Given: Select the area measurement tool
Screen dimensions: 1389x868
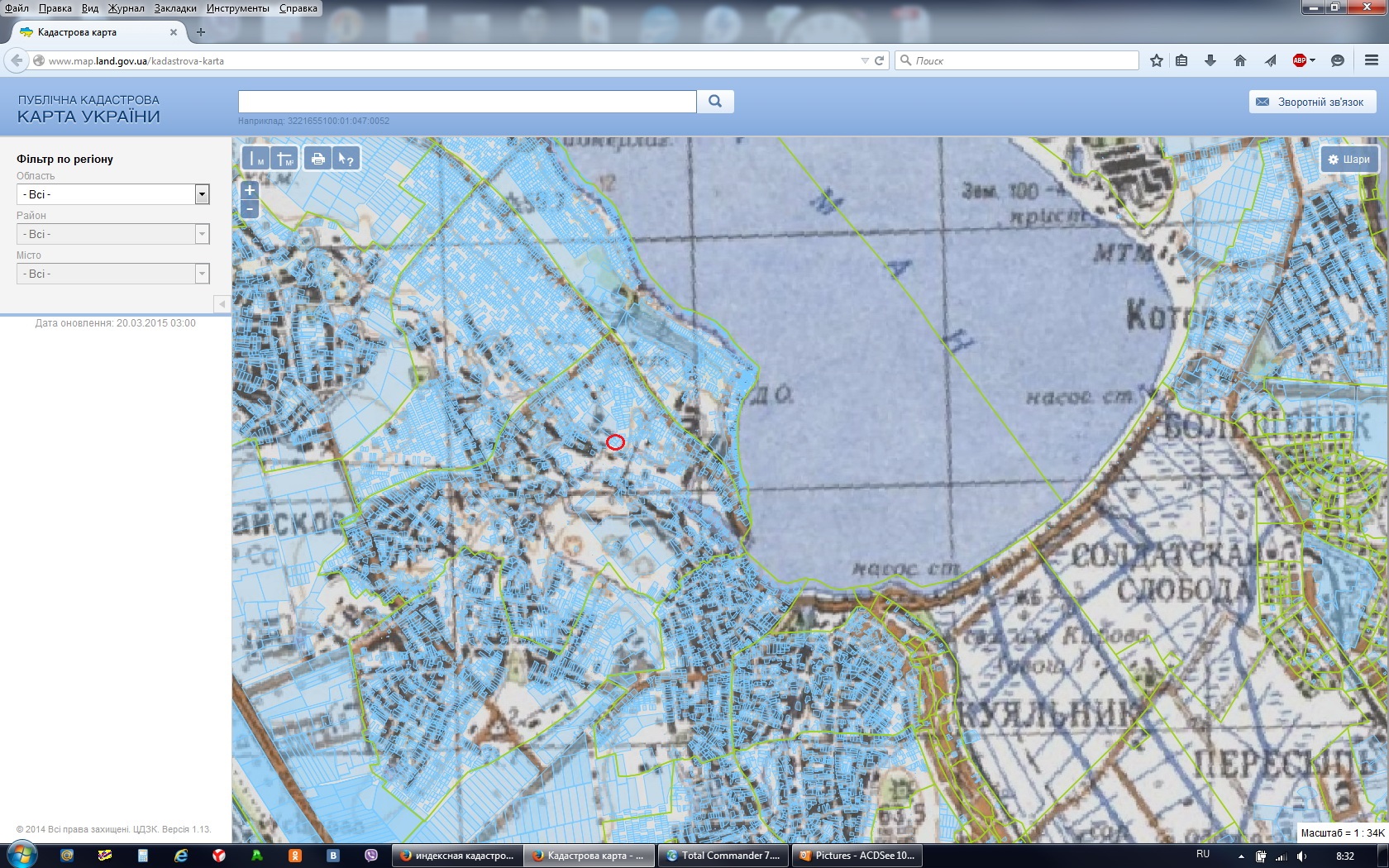Looking at the screenshot, I should pos(284,159).
